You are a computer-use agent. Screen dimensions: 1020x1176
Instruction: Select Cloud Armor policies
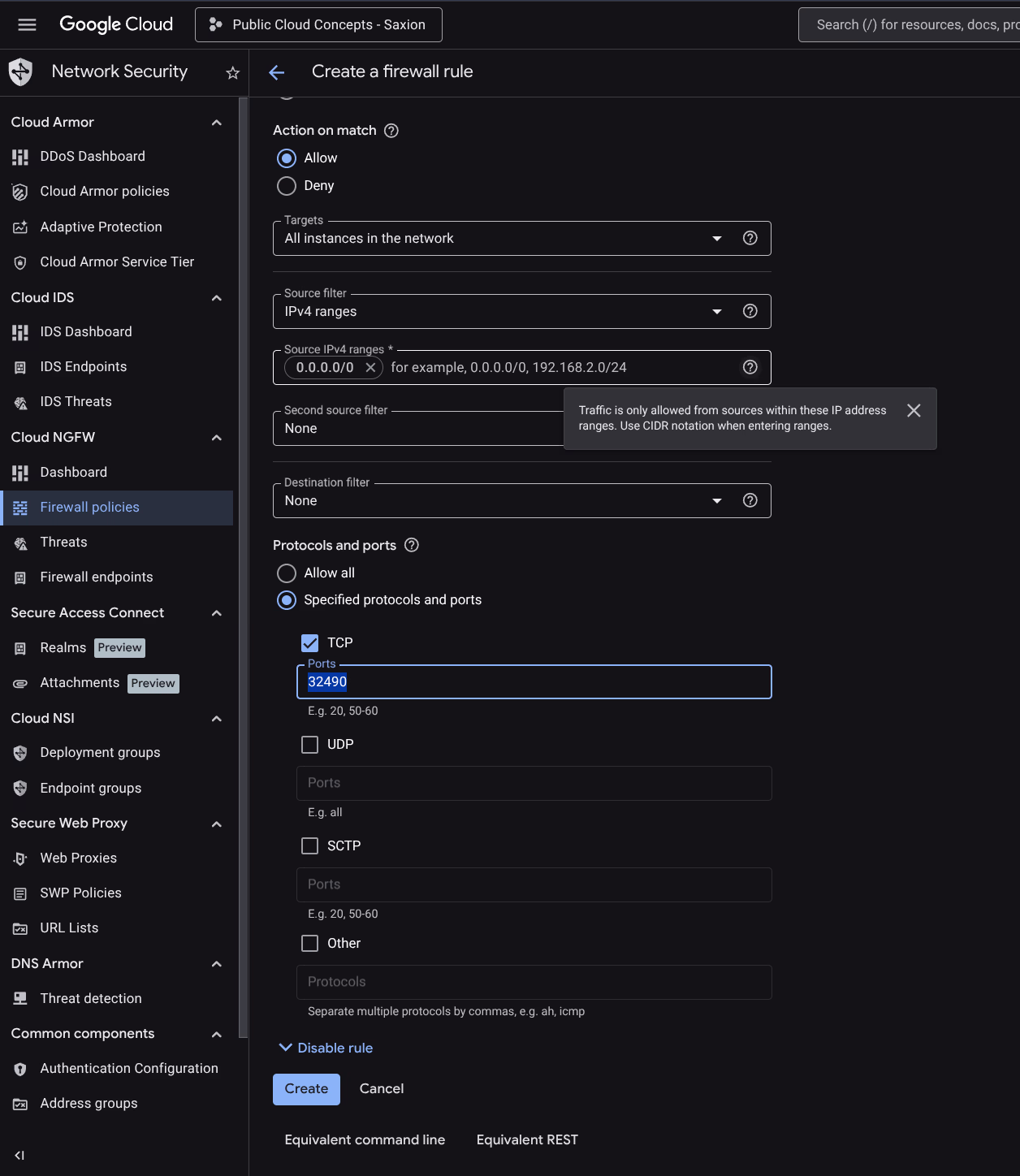point(104,191)
